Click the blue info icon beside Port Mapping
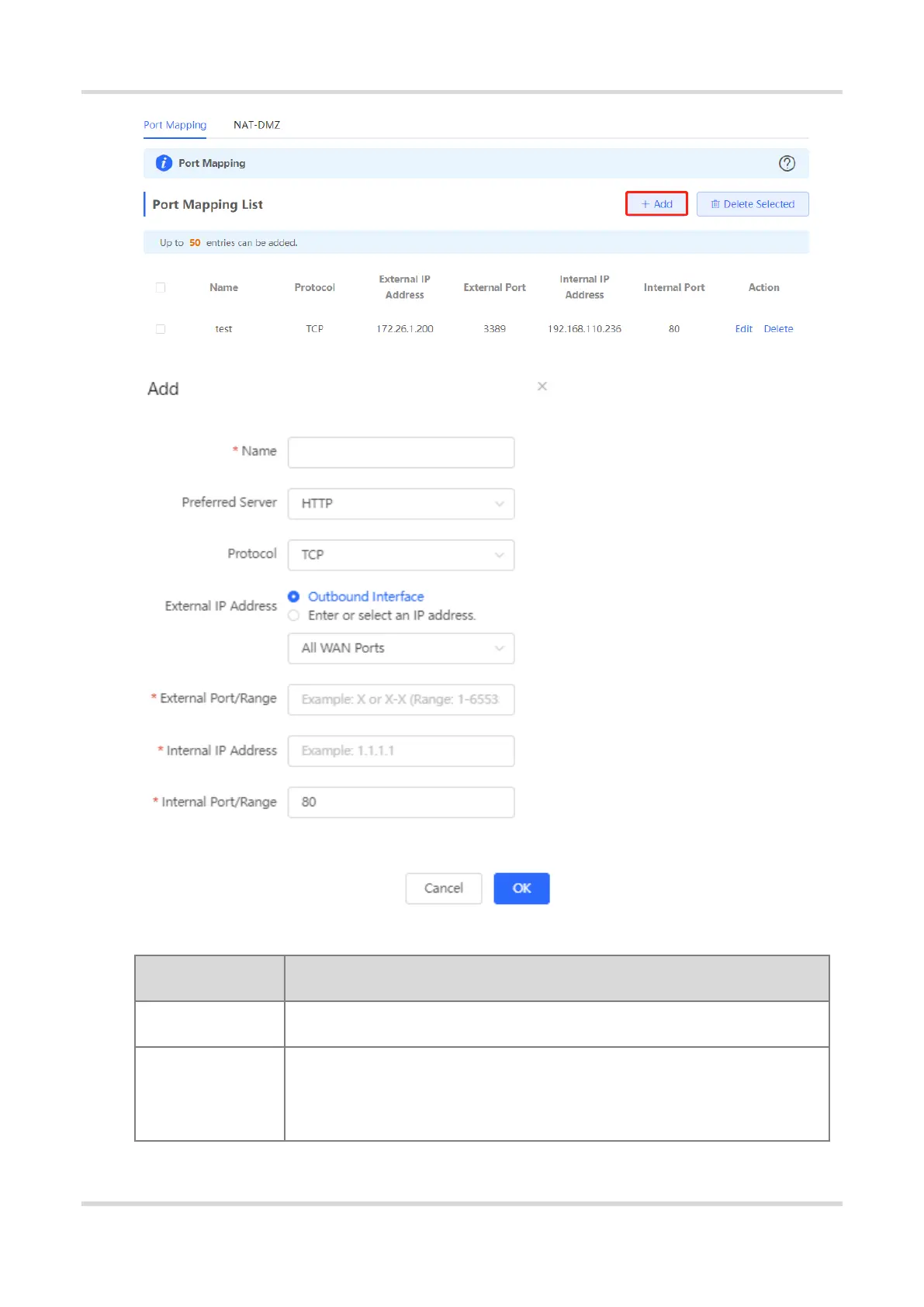The width and height of the screenshot is (924, 1307). click(x=164, y=163)
